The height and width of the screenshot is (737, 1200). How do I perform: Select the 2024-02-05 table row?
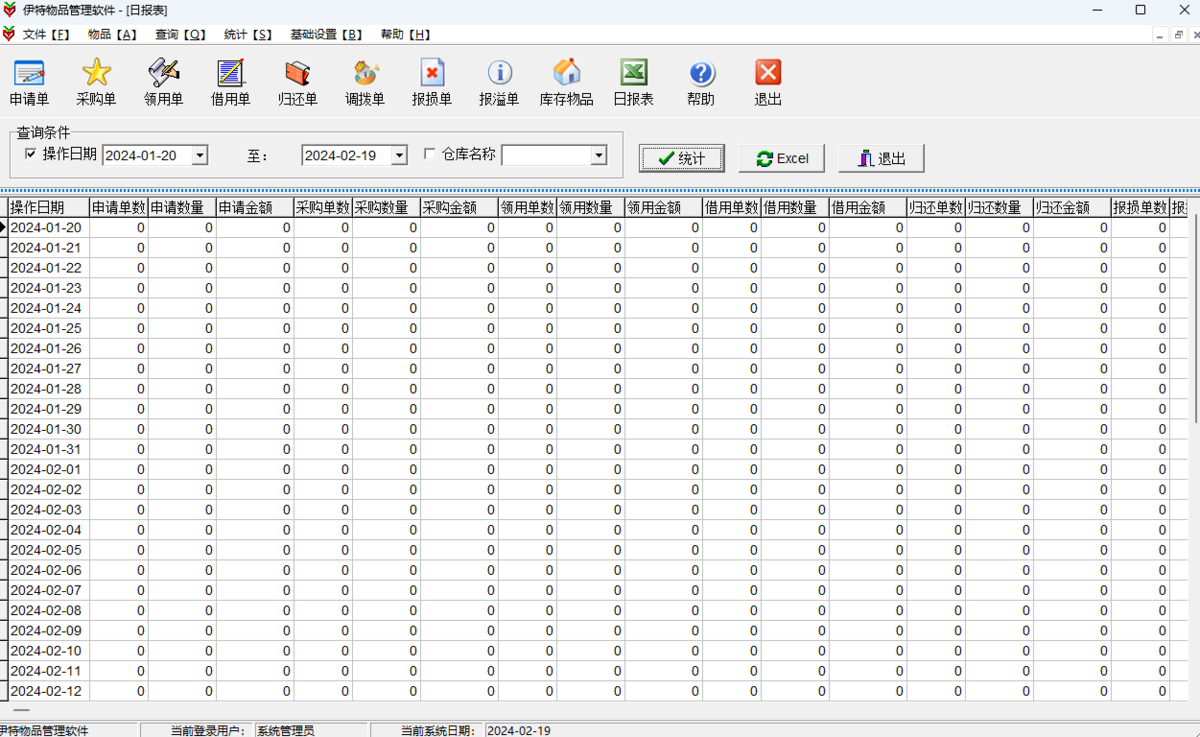click(x=46, y=550)
